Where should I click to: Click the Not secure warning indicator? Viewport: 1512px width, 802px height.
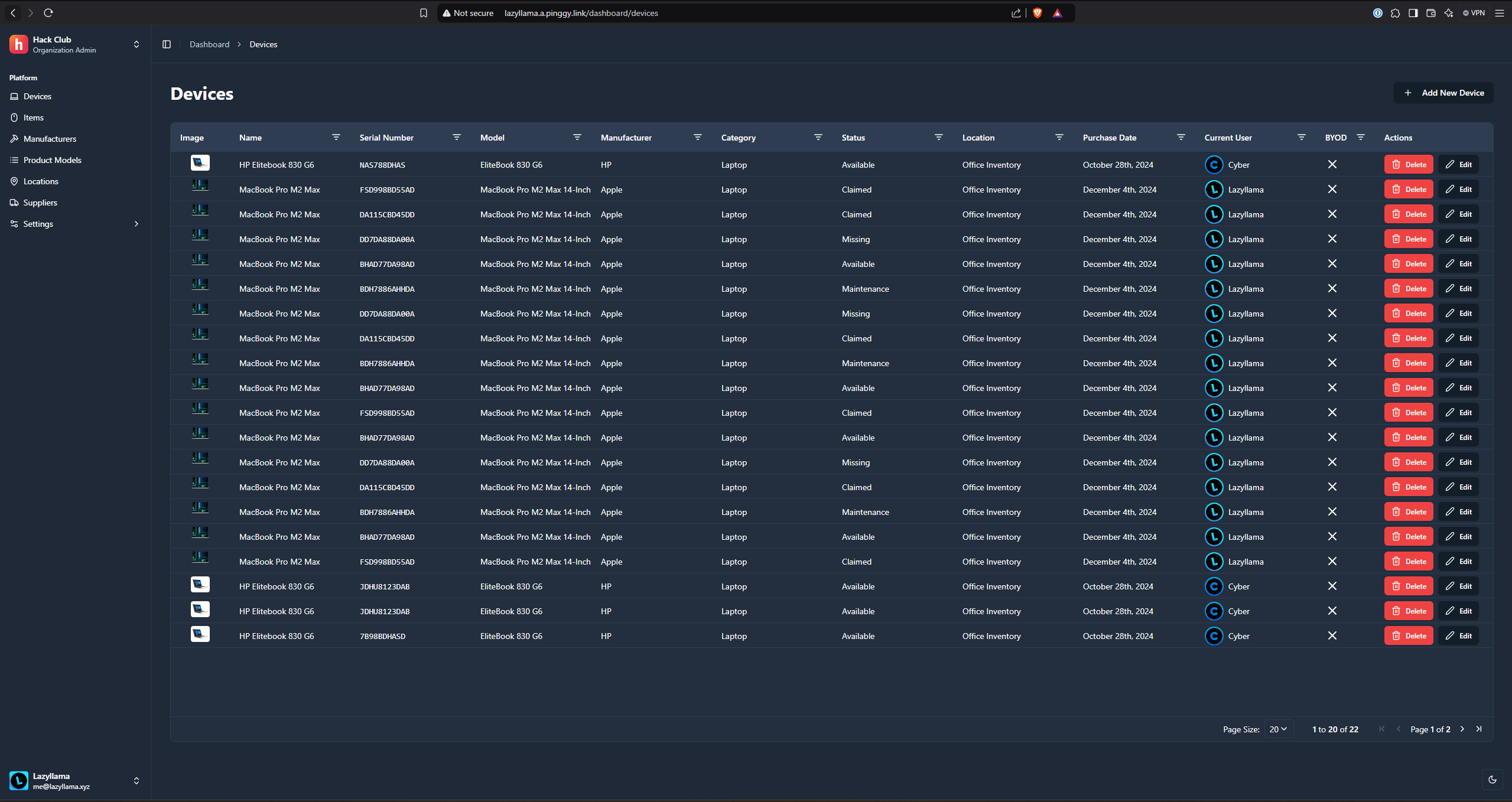(x=468, y=13)
